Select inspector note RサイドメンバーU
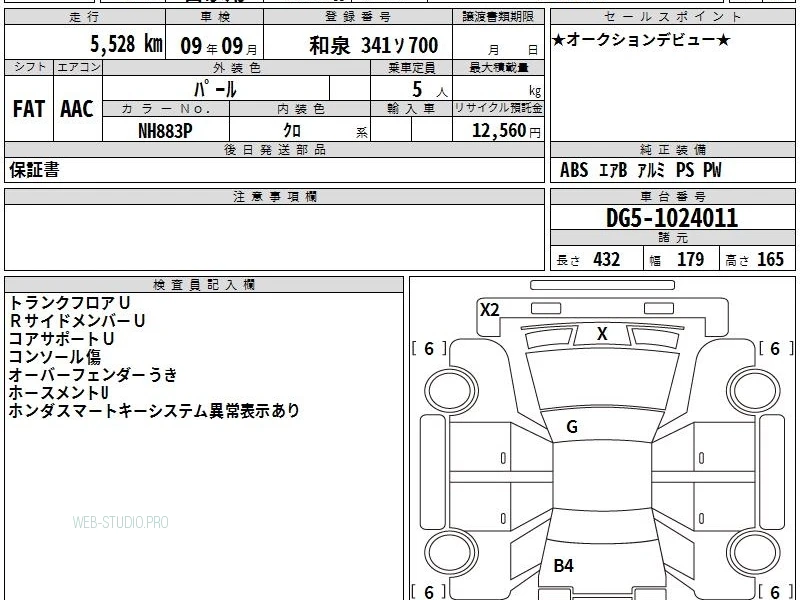Viewport: 800px width, 600px height. [x=77, y=320]
